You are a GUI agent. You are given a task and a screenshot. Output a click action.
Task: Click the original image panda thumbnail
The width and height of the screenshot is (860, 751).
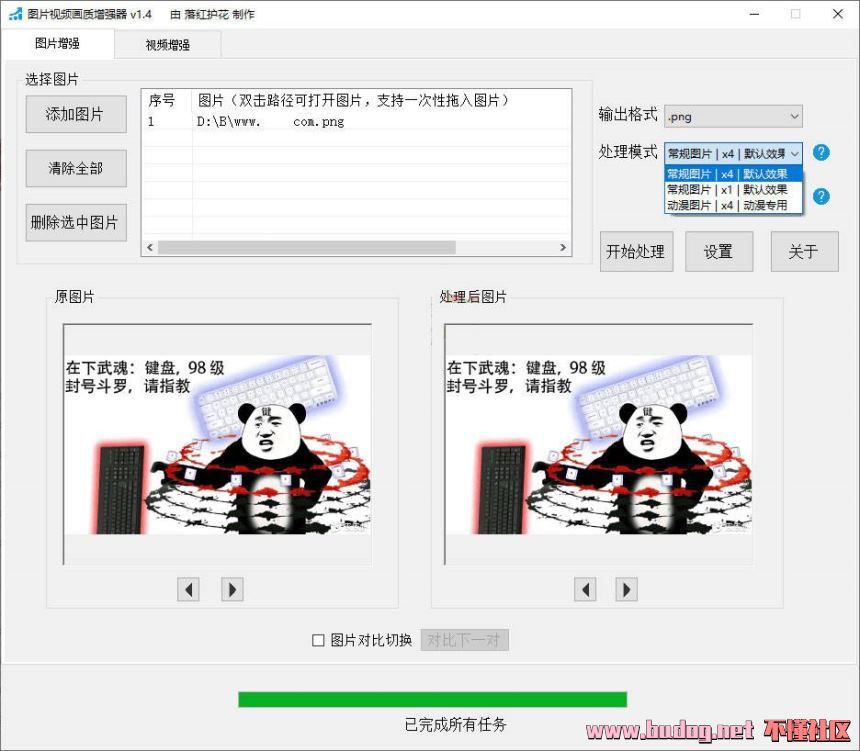218,444
